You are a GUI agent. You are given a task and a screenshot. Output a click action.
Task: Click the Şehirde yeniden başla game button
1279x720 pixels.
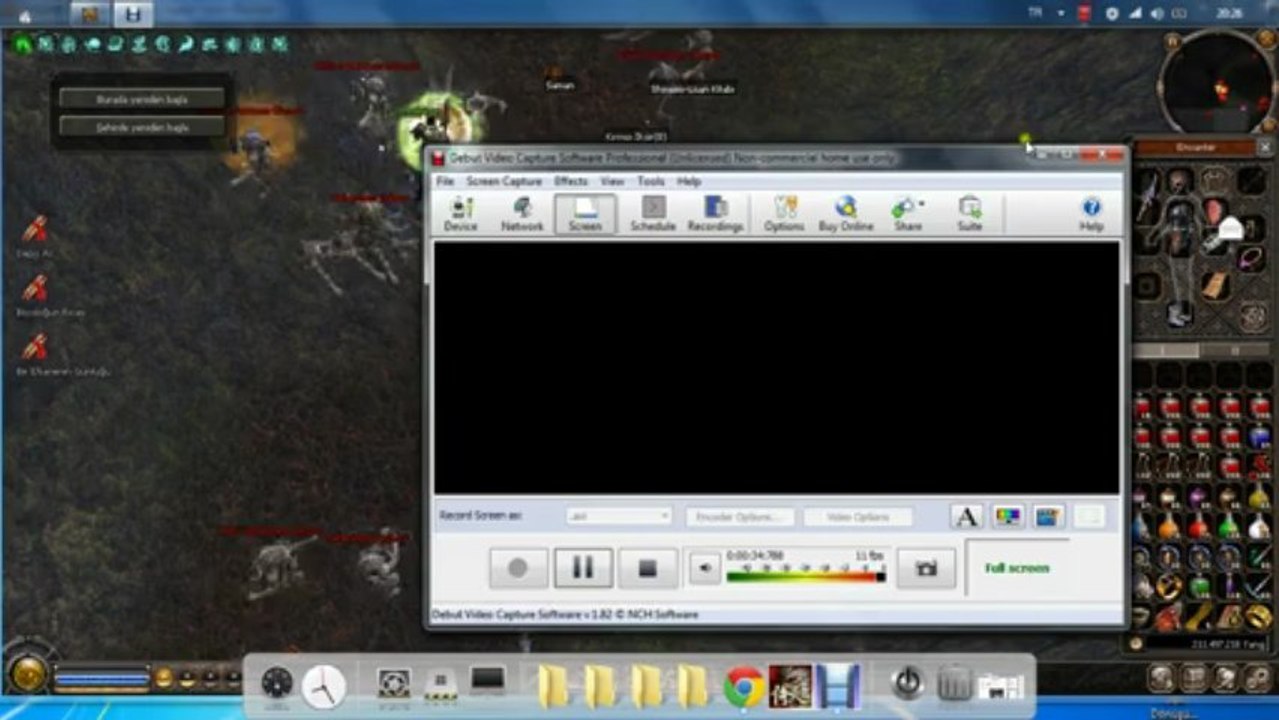tap(142, 127)
